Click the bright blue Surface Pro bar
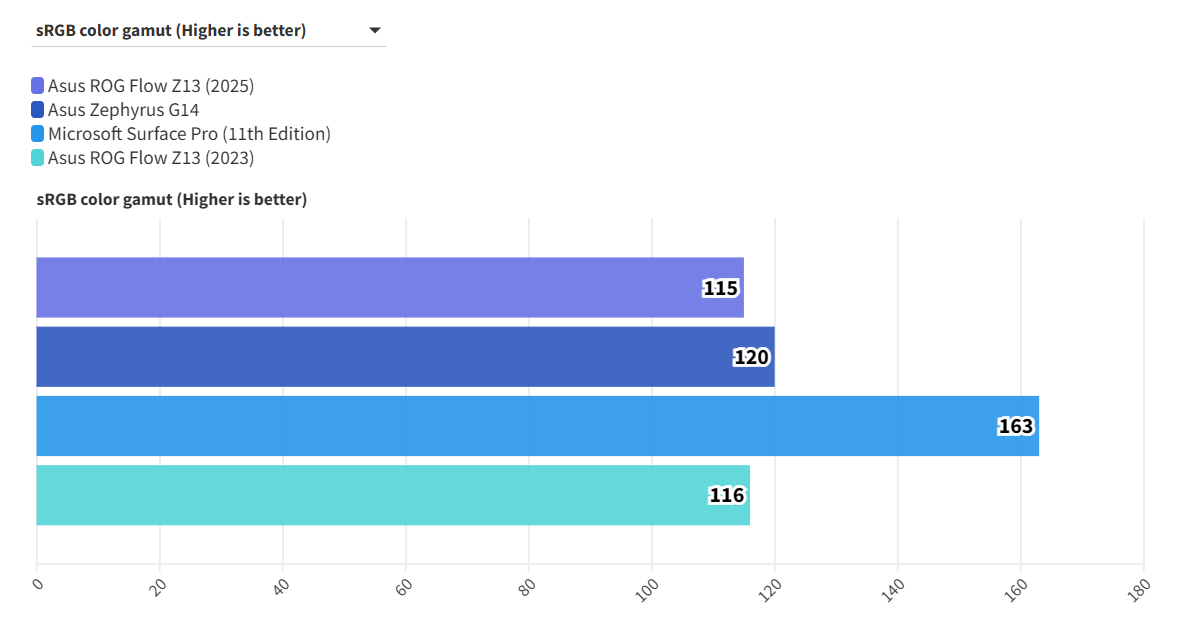 (500, 426)
